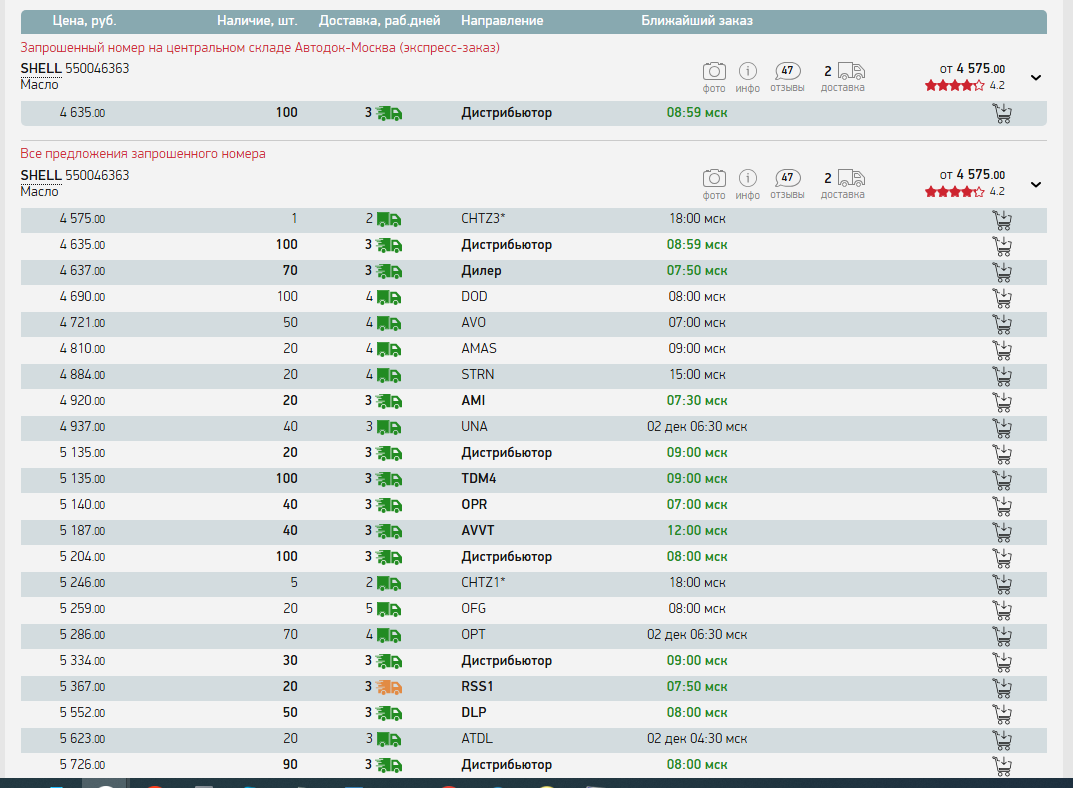Click the star rating in express-order section
Viewport: 1073px width, 788px height.
(955, 86)
